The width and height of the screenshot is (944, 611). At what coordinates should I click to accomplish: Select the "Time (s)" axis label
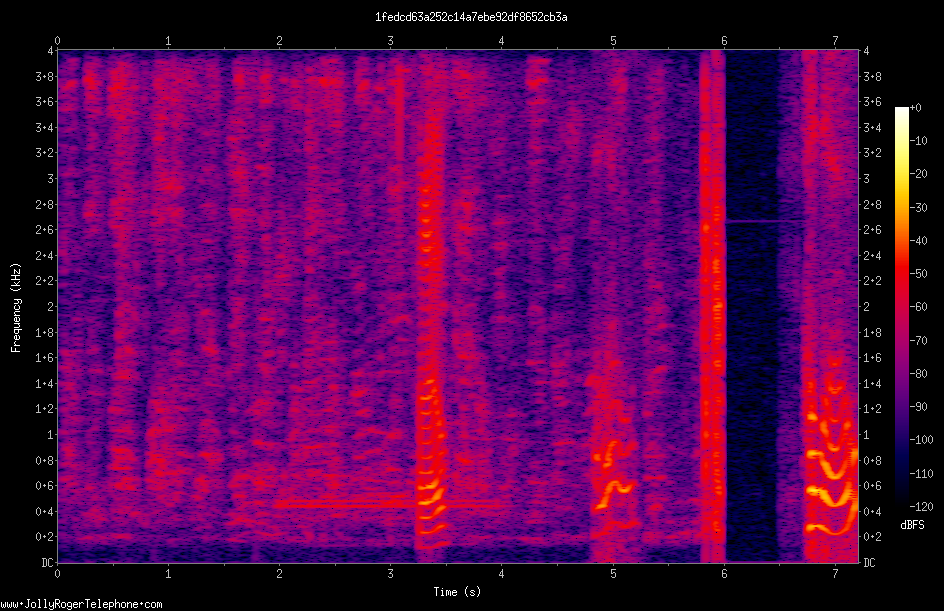(x=457, y=592)
